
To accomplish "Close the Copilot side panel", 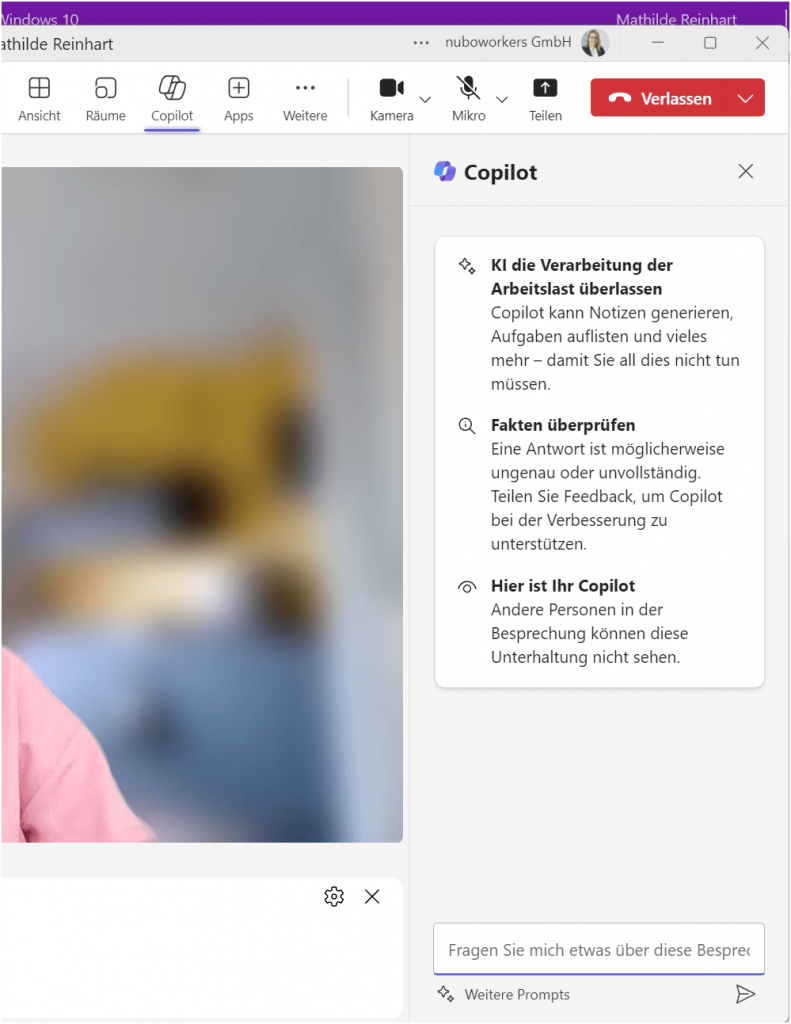I will point(745,171).
